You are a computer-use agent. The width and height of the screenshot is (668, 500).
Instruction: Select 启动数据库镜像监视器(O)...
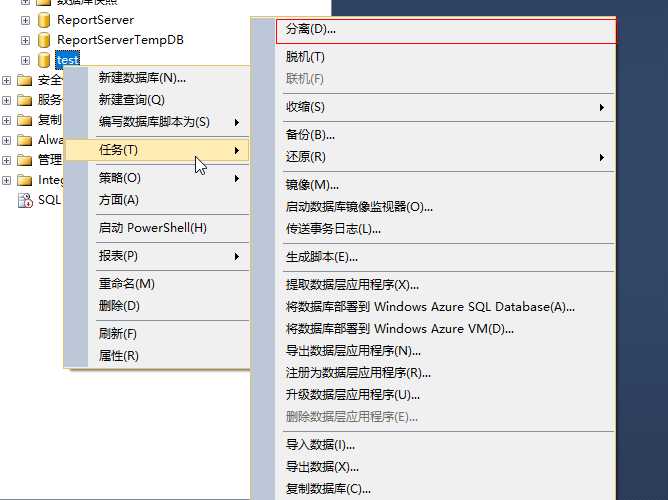[x=434, y=207]
